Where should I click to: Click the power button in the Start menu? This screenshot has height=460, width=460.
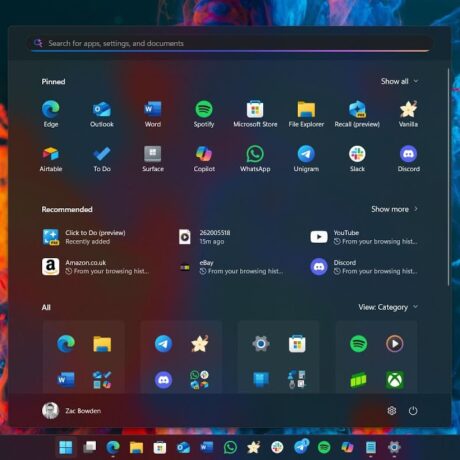click(x=413, y=411)
